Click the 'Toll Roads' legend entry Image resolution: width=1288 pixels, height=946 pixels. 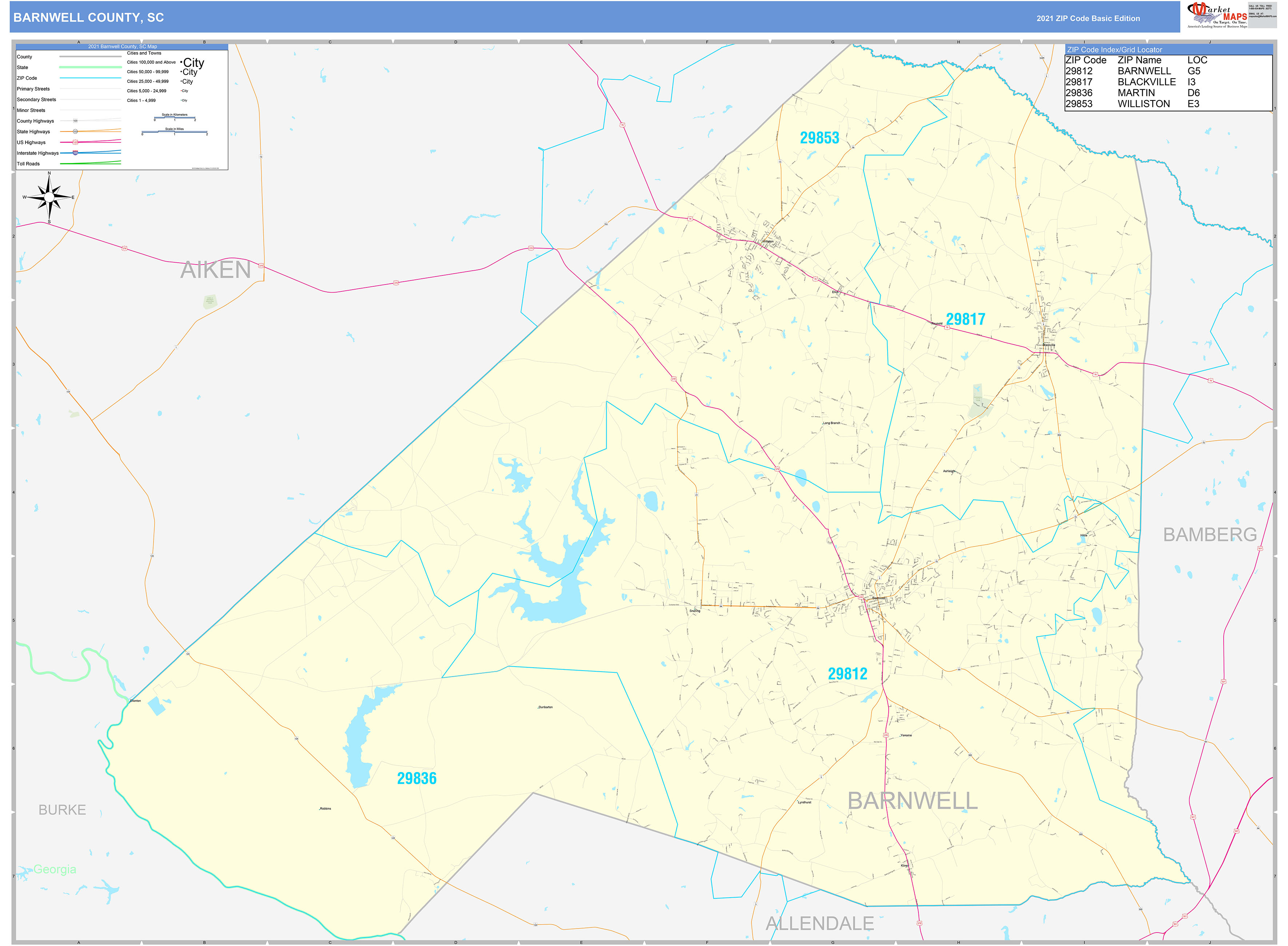point(28,164)
